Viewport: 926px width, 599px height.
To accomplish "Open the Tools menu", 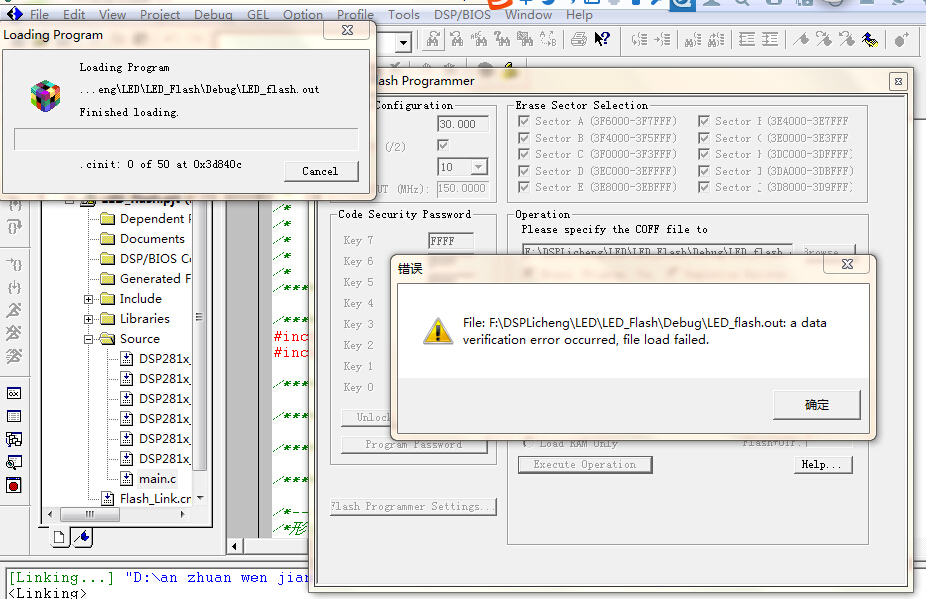I will (x=404, y=14).
